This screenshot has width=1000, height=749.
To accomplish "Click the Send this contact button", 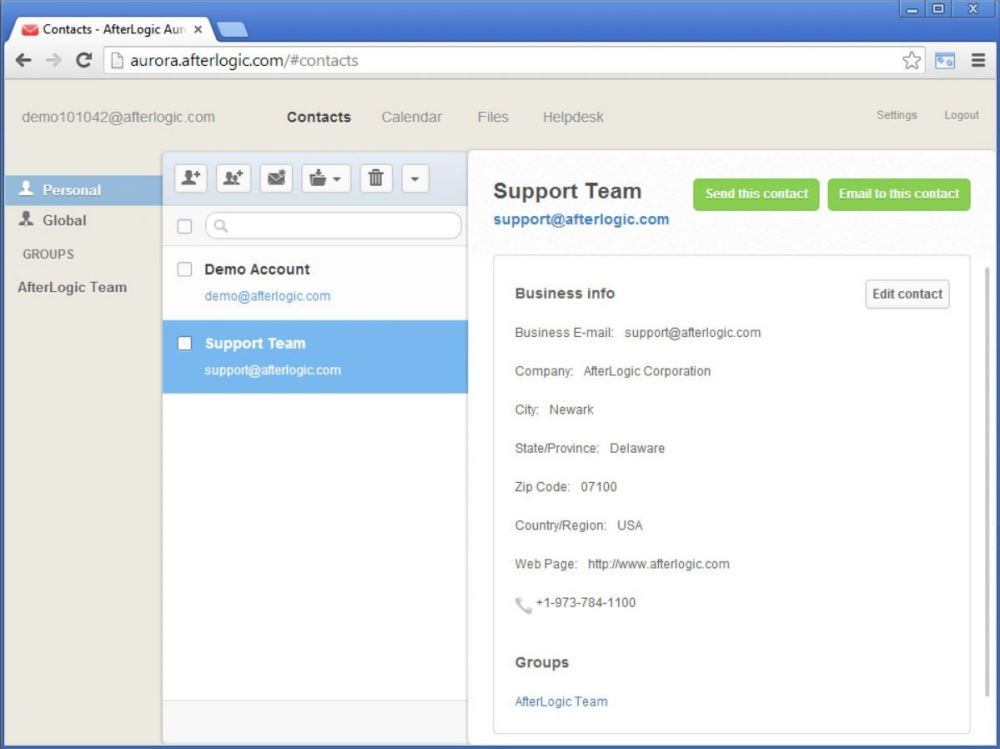I will [x=756, y=194].
